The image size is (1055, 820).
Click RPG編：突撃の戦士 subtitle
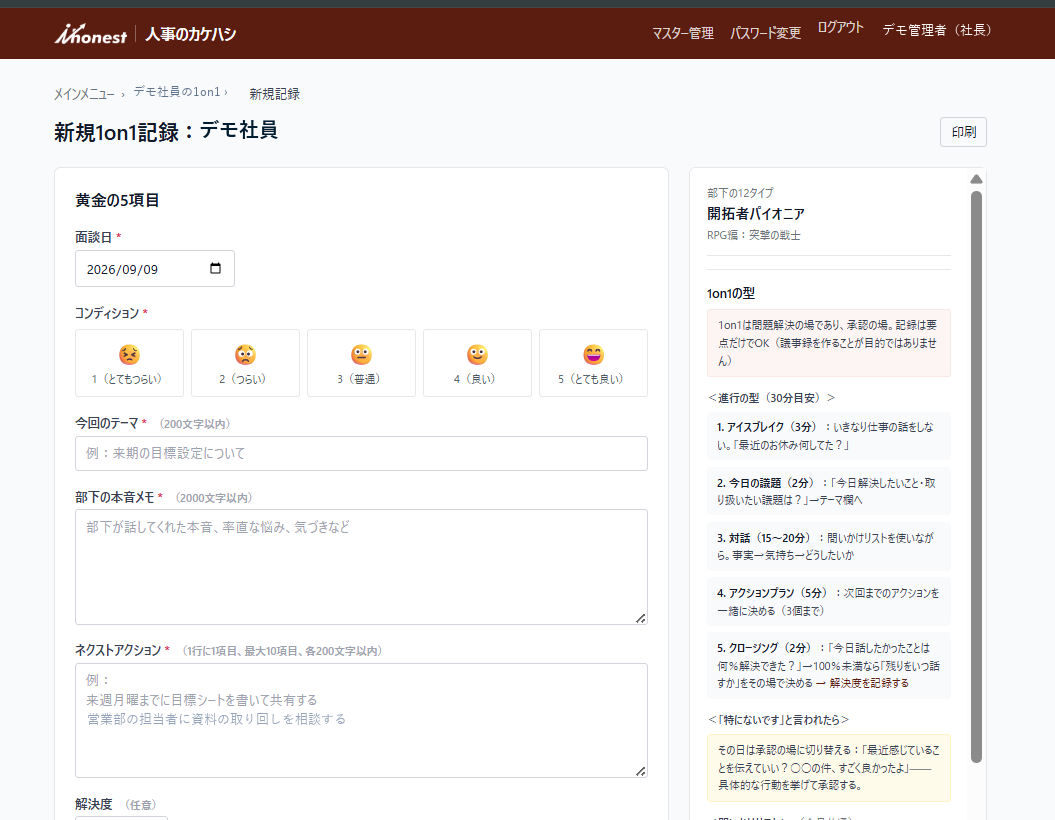pos(754,235)
